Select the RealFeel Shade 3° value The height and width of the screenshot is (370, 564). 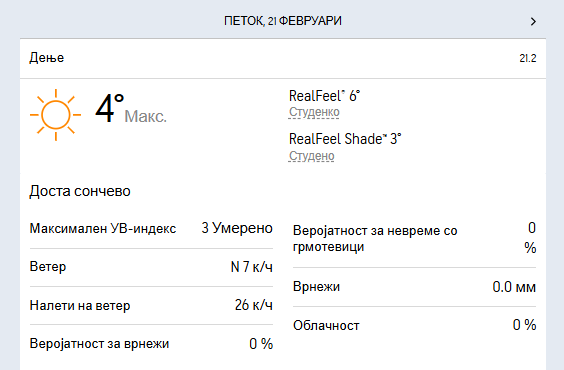click(x=345, y=139)
